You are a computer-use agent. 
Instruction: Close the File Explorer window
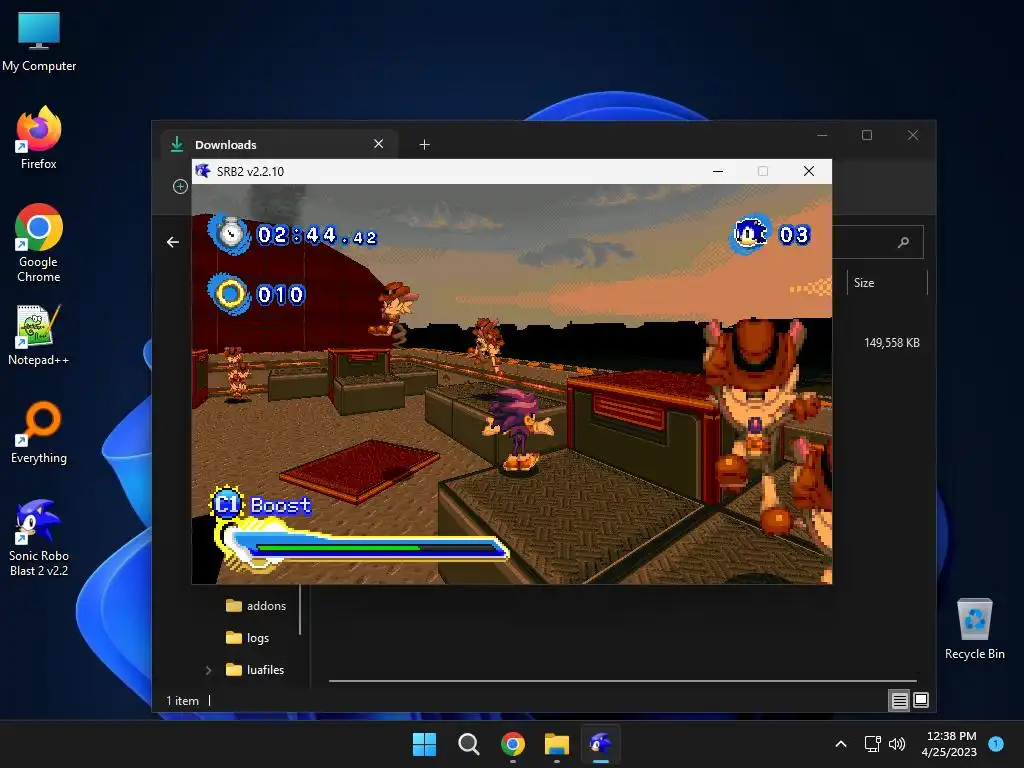[x=913, y=135]
